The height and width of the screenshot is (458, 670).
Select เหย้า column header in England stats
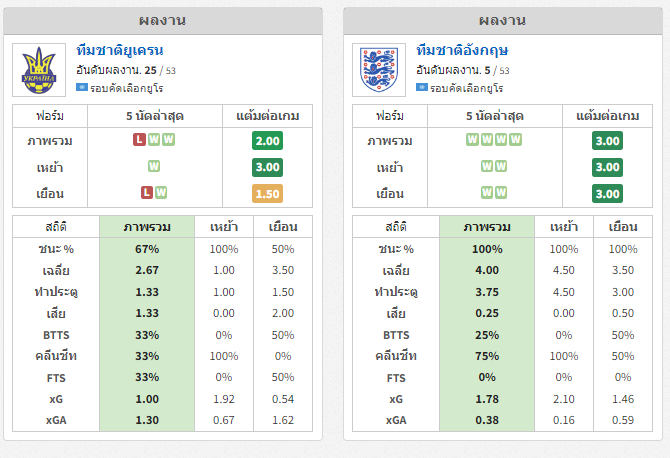point(564,227)
